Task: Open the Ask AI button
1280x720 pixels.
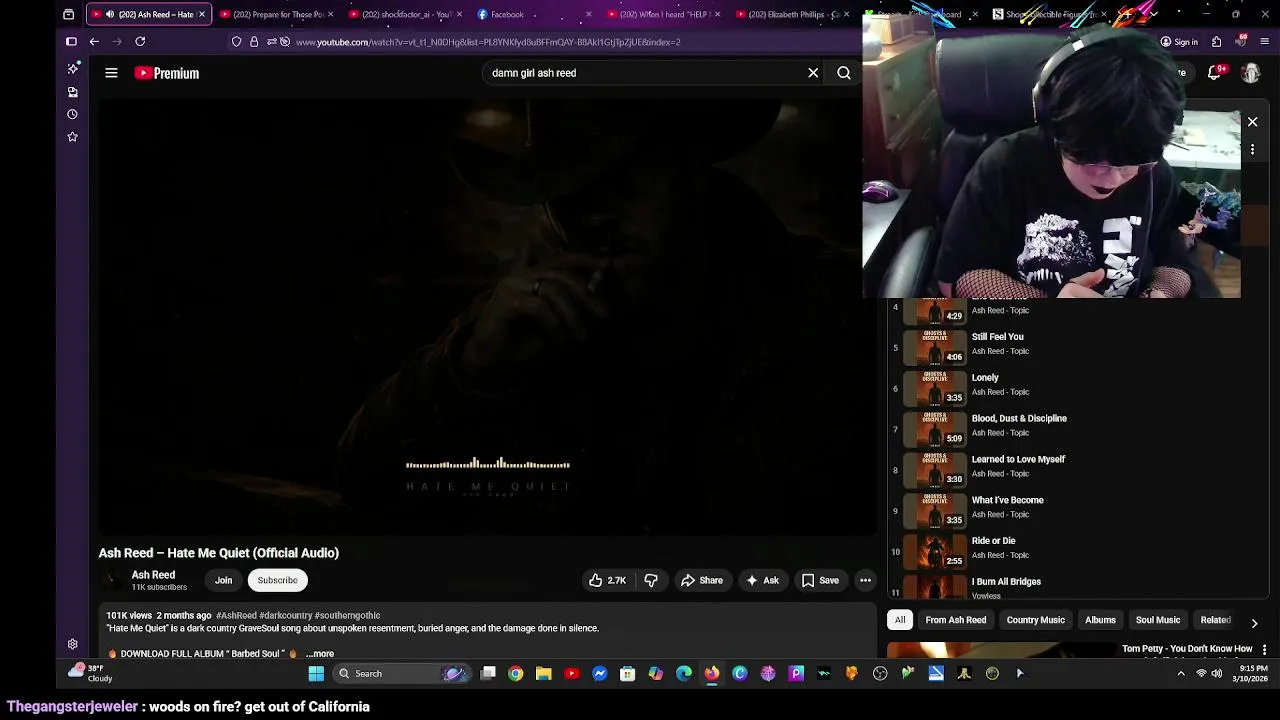Action: [x=762, y=580]
